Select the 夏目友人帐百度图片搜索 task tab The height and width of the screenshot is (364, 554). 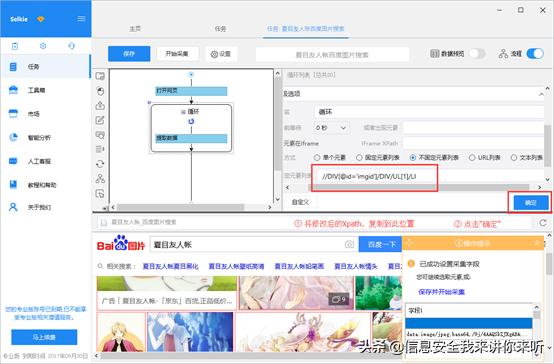tap(306, 29)
